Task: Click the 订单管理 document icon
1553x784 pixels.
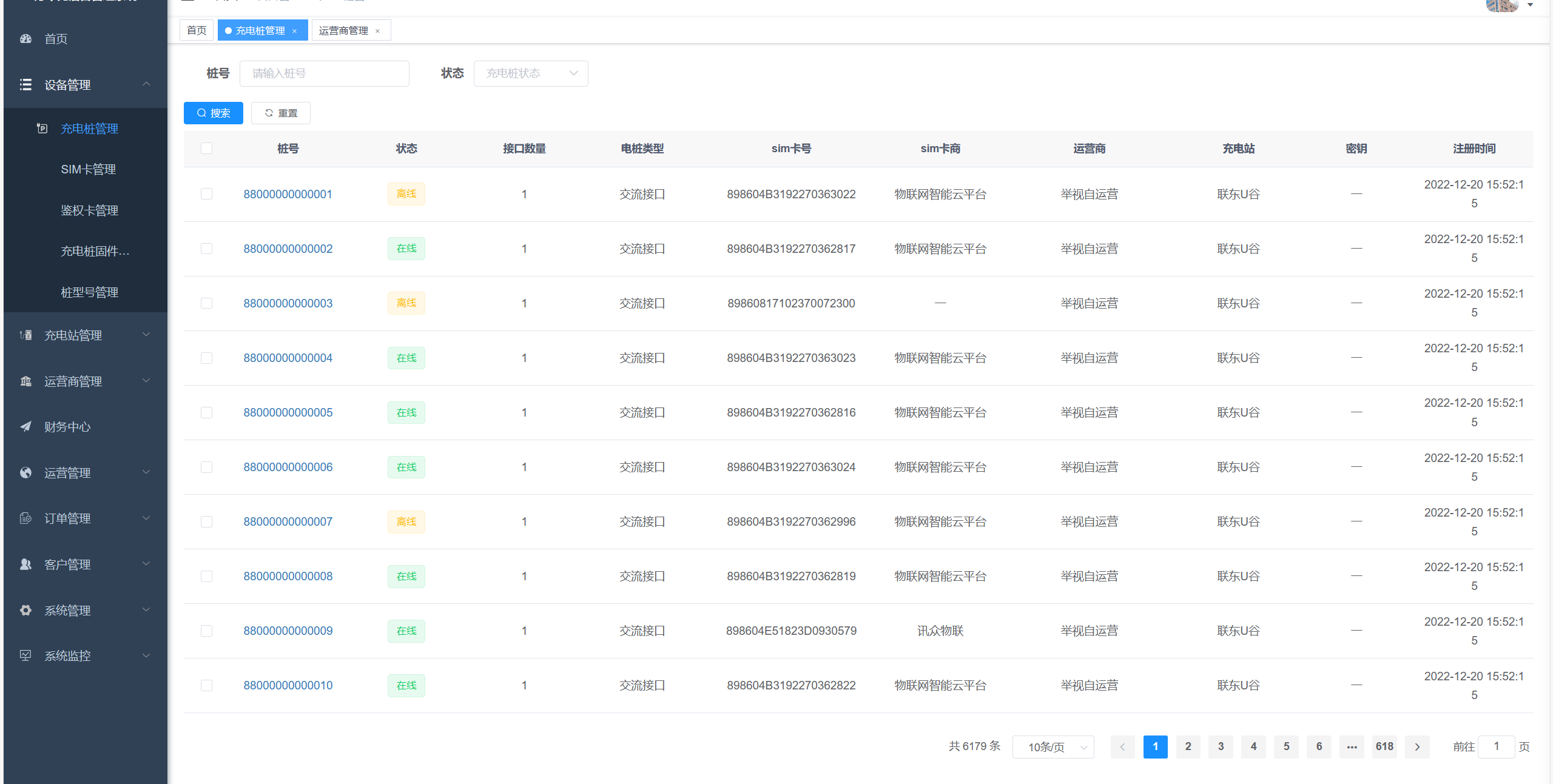Action: click(25, 518)
